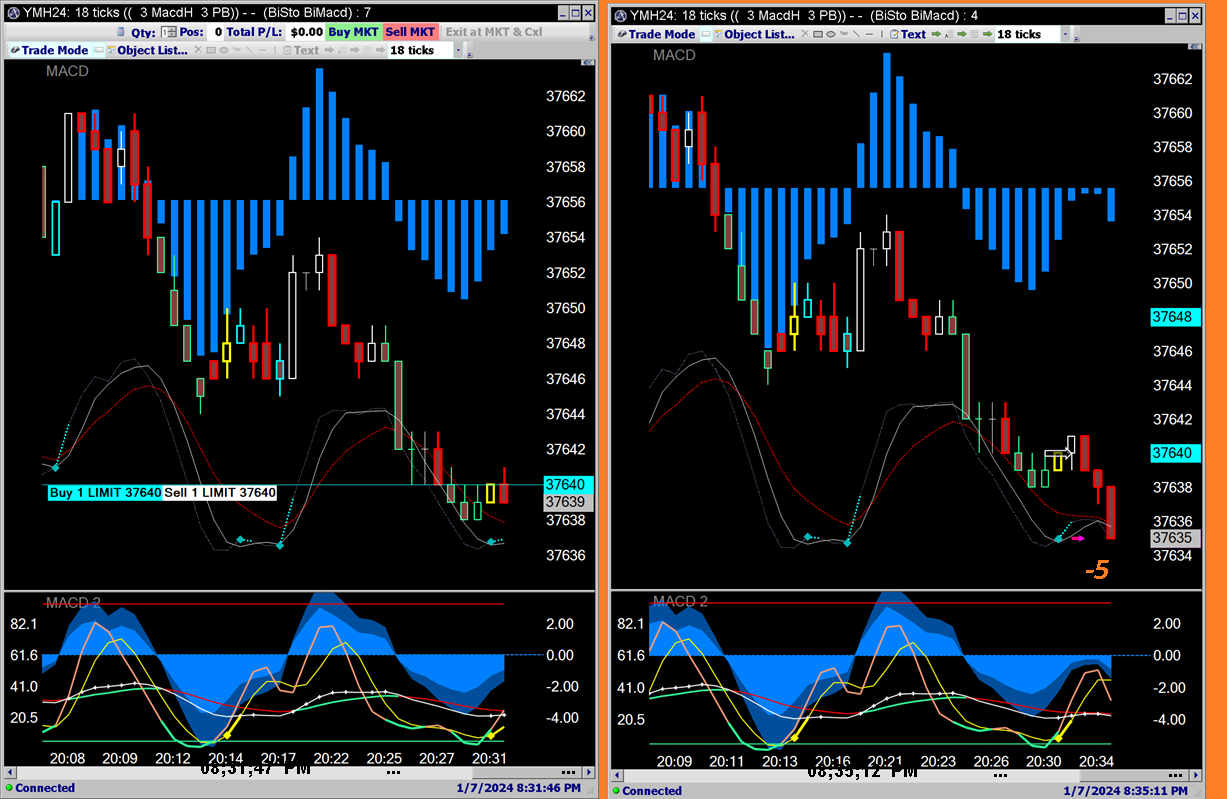
Task: Click Trade Mode adjacent panel icon in right window
Action: click(705, 34)
